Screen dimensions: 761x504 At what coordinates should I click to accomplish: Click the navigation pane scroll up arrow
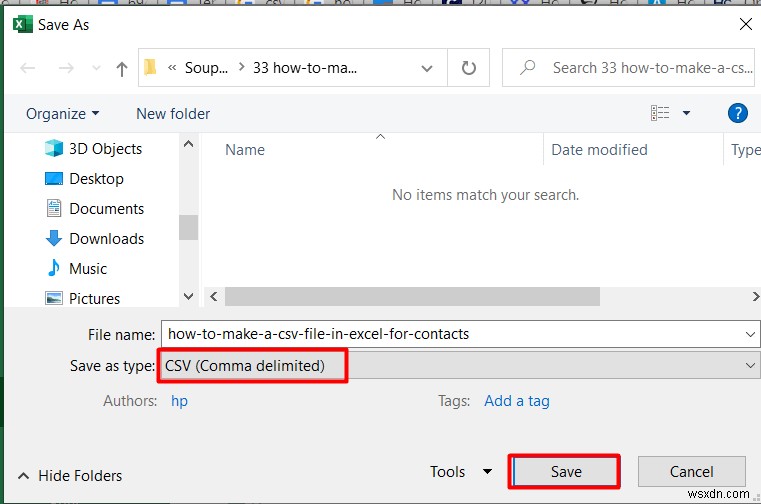(189, 144)
